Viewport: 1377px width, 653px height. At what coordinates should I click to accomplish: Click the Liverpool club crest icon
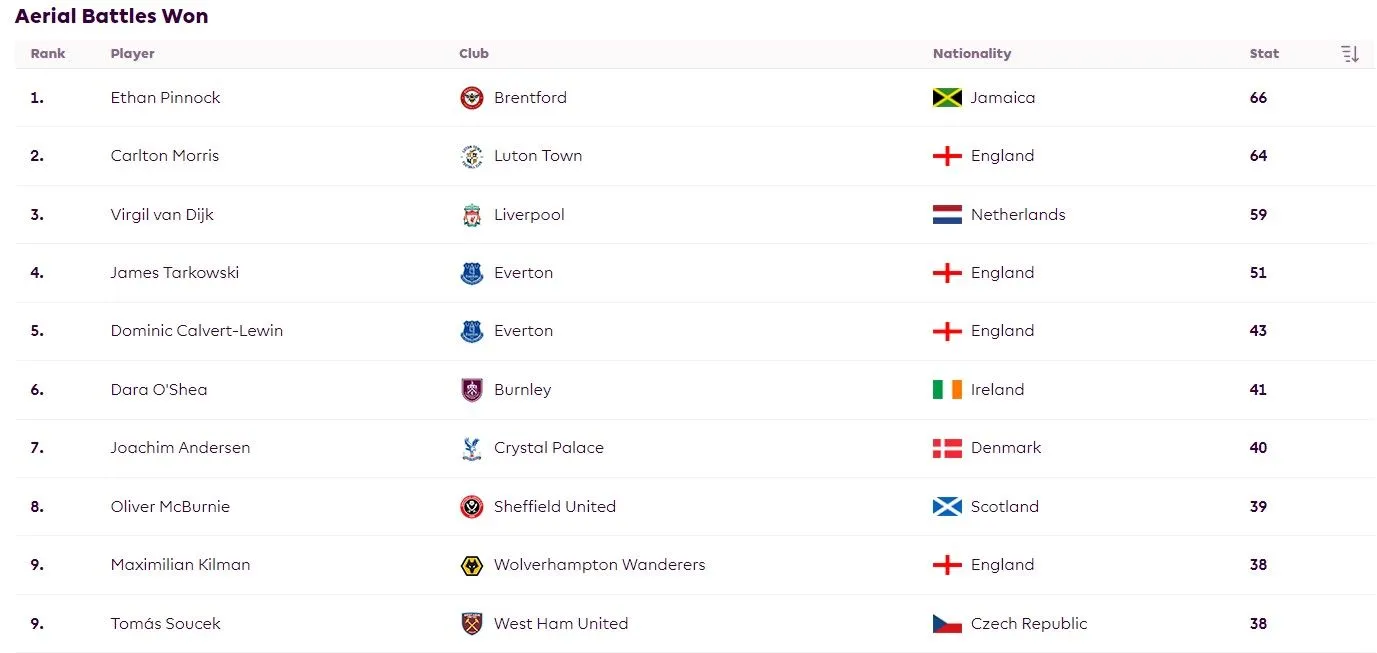coord(471,215)
